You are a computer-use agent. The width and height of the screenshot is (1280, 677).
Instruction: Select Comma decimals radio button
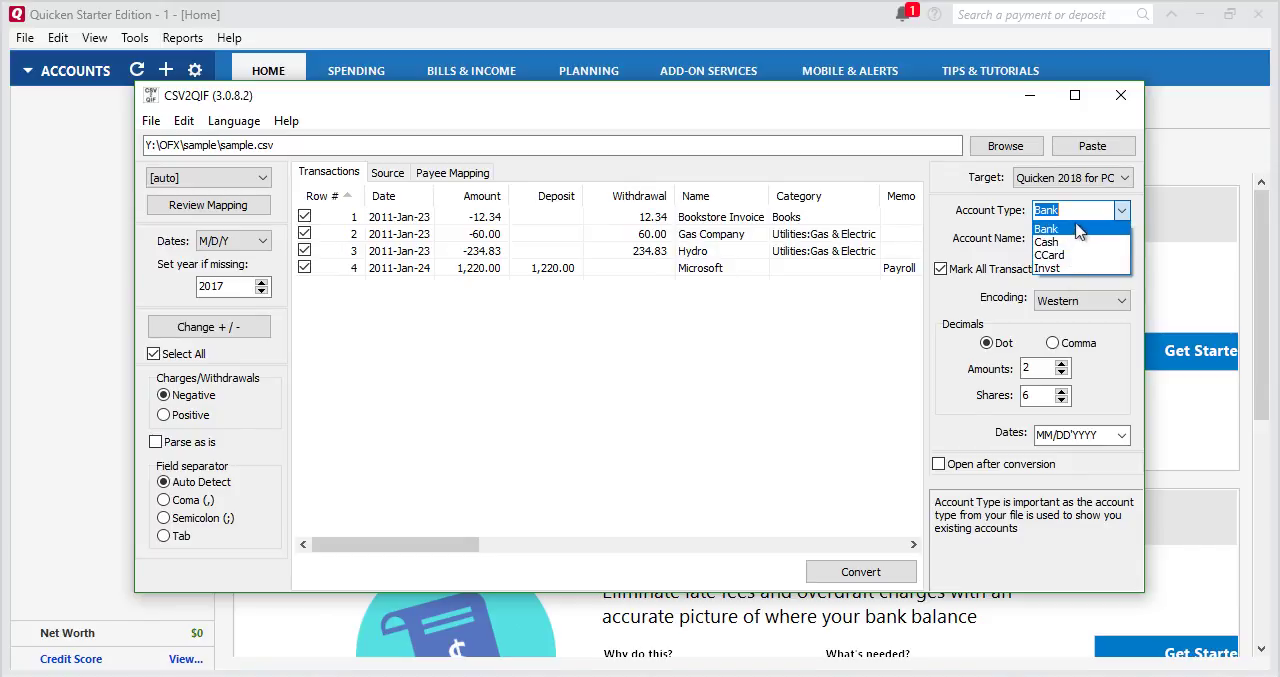[1052, 342]
